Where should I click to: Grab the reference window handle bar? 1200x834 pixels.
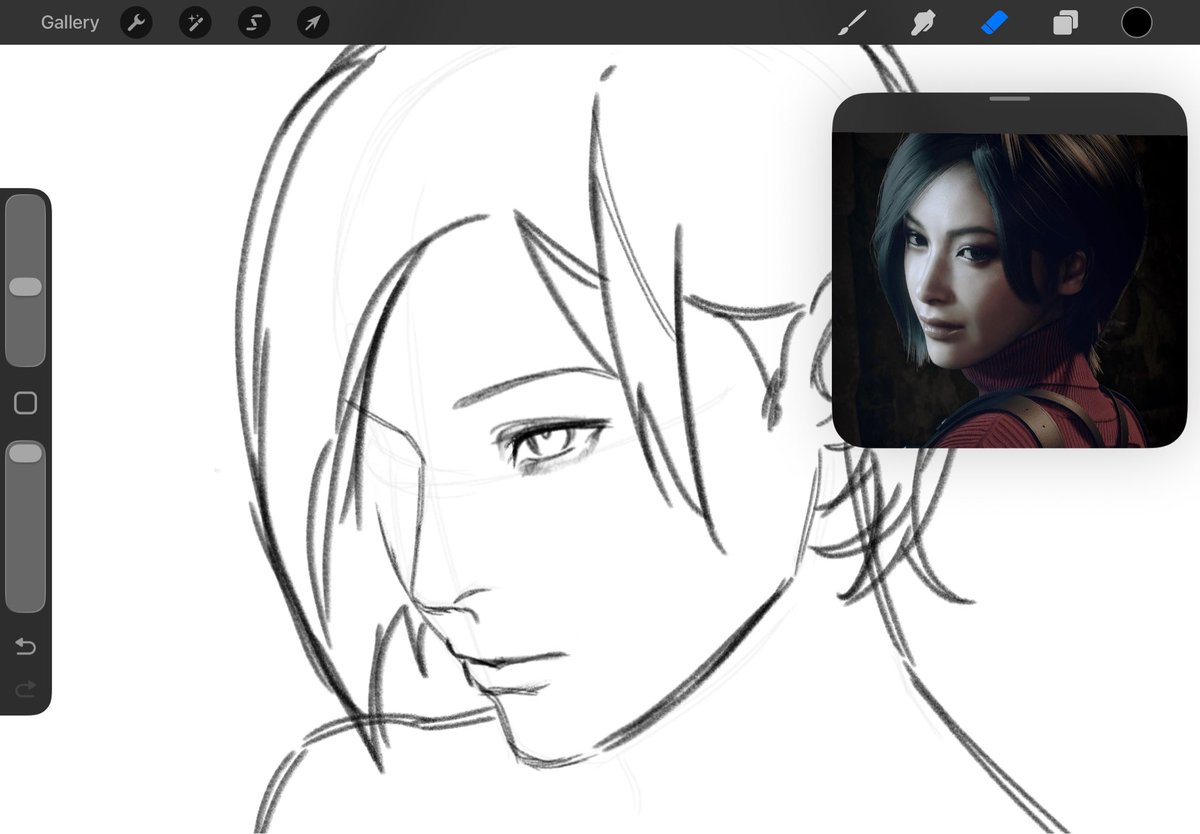(x=1009, y=99)
